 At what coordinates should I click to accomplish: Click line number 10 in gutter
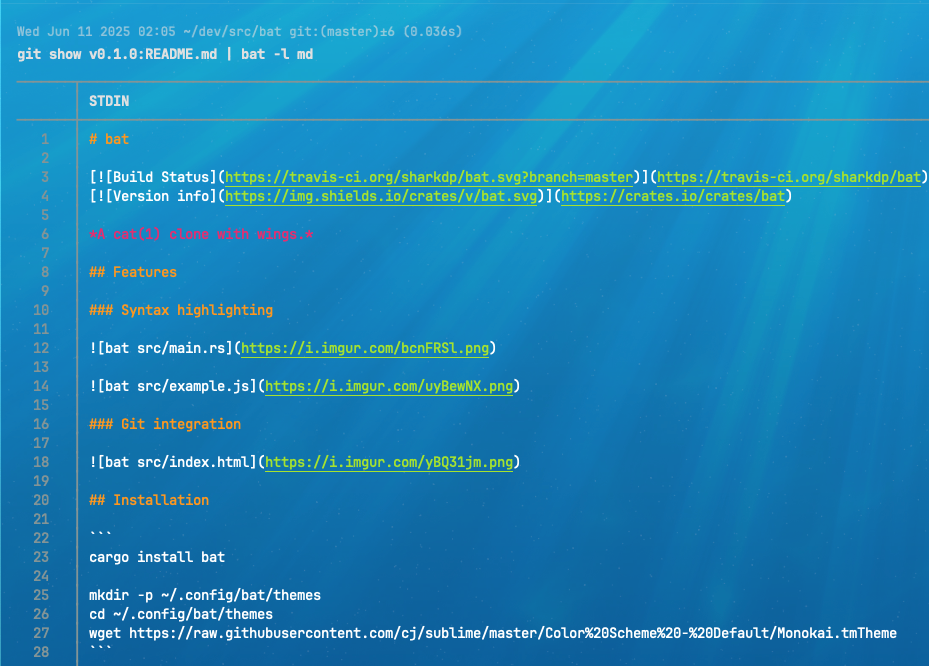pos(41,310)
